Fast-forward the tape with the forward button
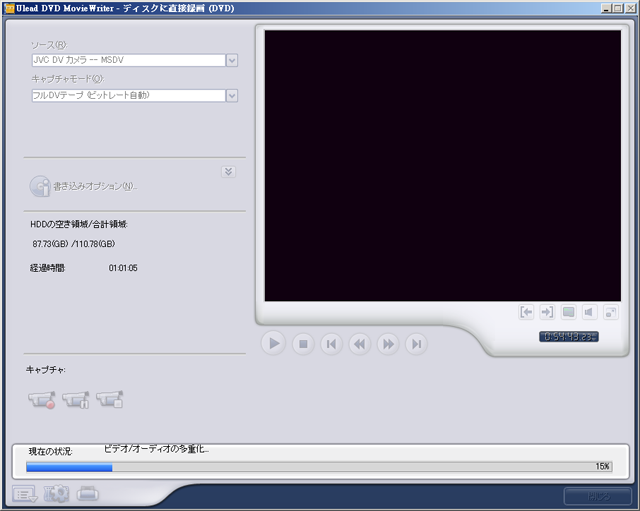This screenshot has width=640, height=511. [388, 344]
